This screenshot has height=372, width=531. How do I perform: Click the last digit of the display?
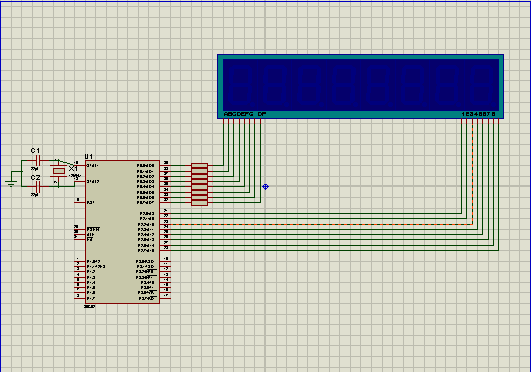point(482,85)
